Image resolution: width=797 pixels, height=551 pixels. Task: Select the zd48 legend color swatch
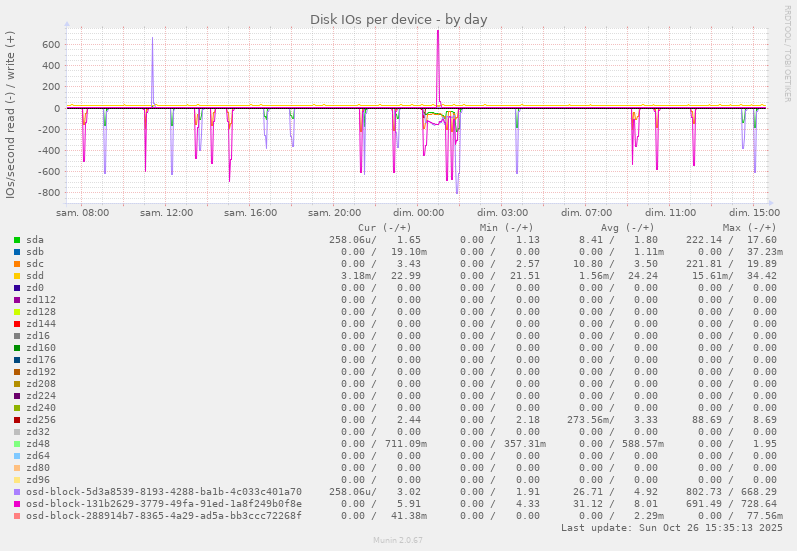(x=17, y=444)
